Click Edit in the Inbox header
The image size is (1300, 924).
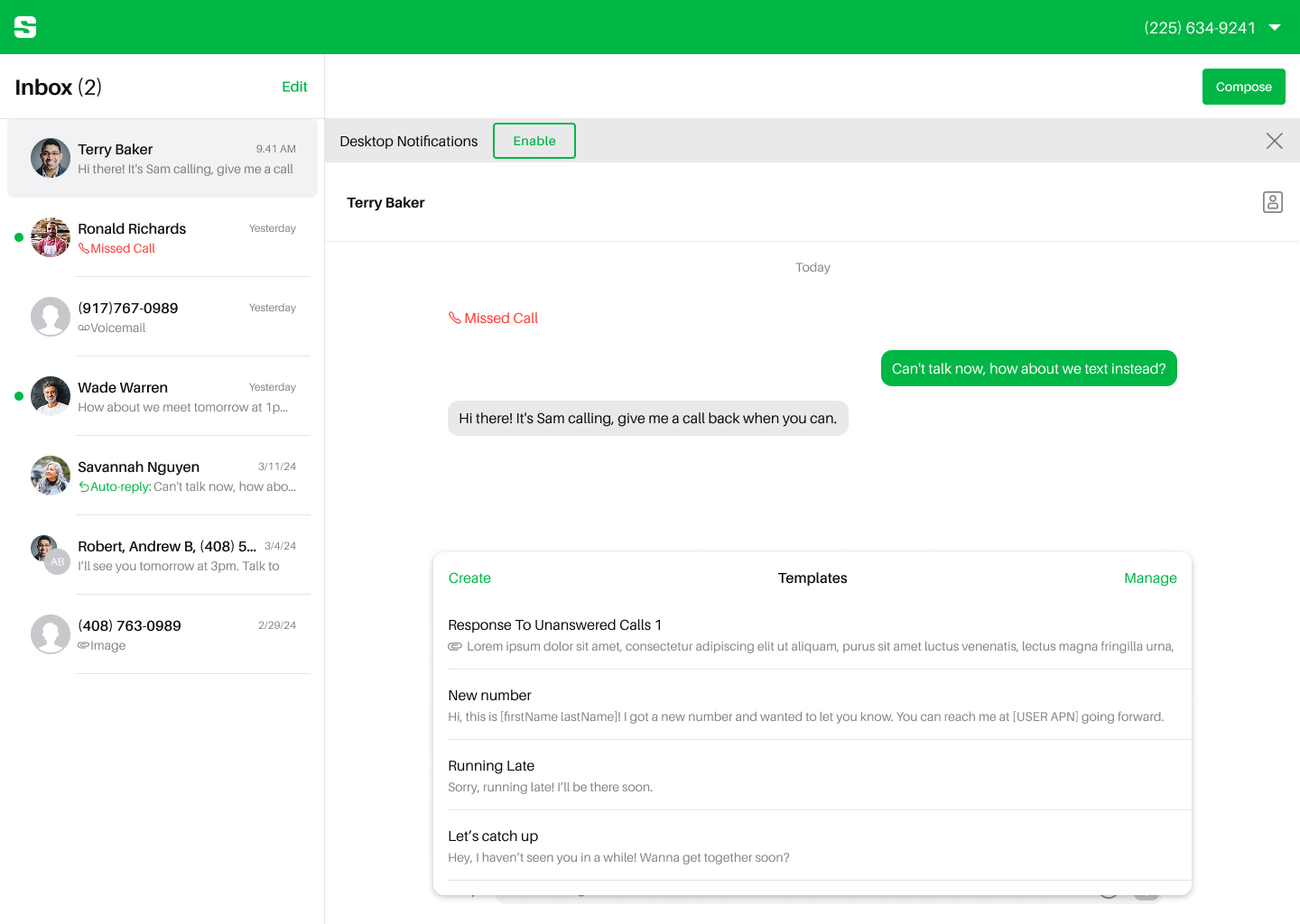coord(294,87)
